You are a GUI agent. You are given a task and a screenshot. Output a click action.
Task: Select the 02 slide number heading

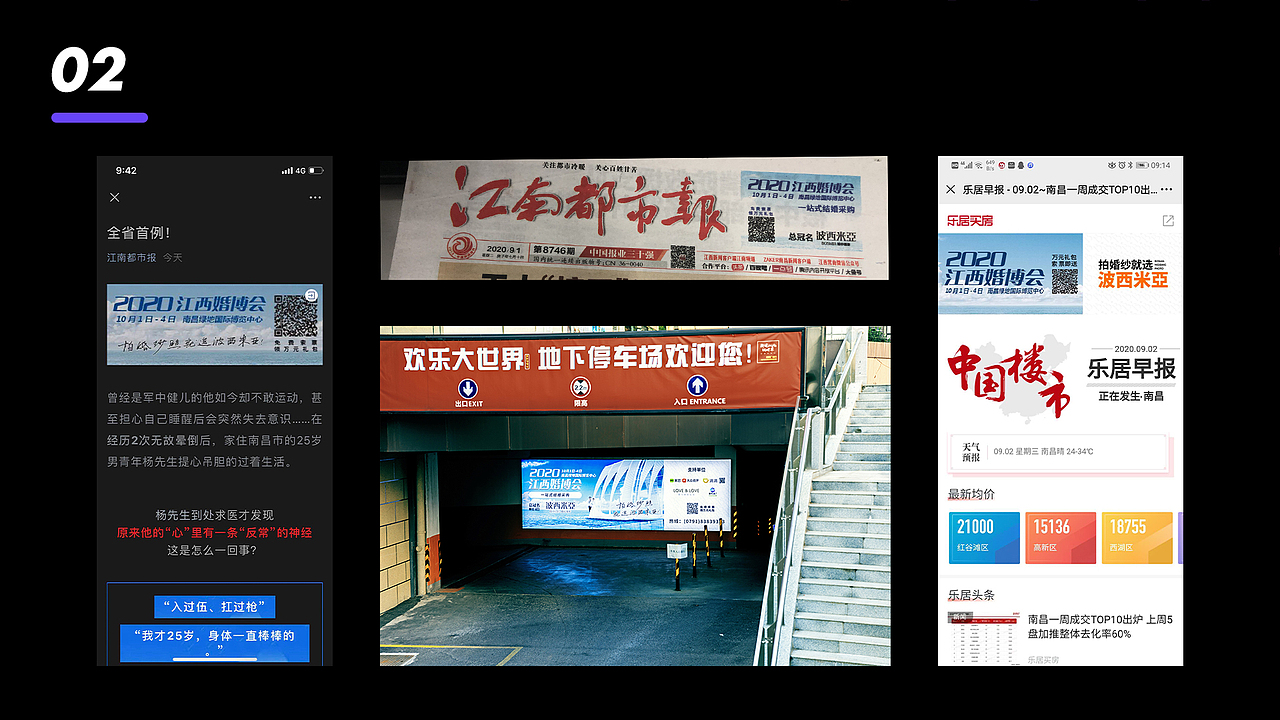click(89, 71)
